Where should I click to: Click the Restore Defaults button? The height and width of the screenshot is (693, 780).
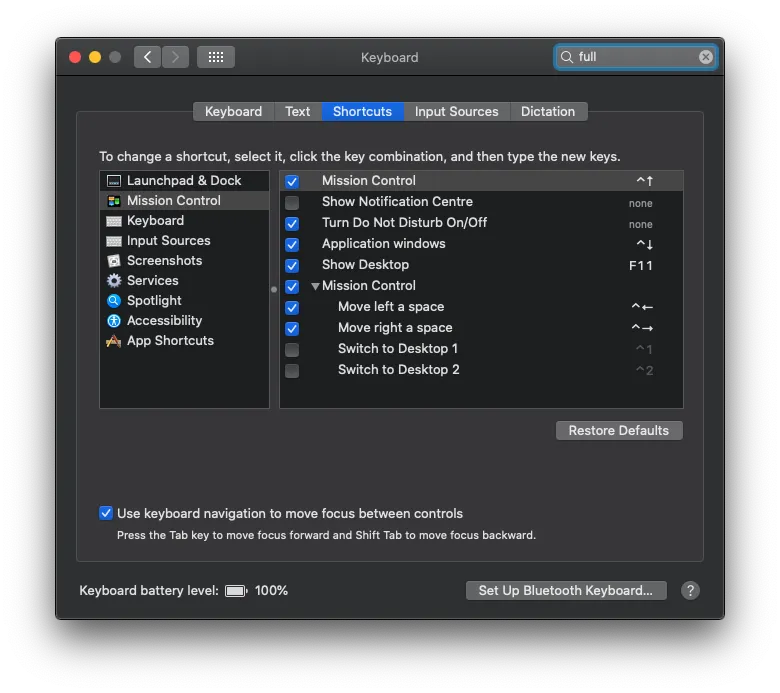(x=618, y=431)
